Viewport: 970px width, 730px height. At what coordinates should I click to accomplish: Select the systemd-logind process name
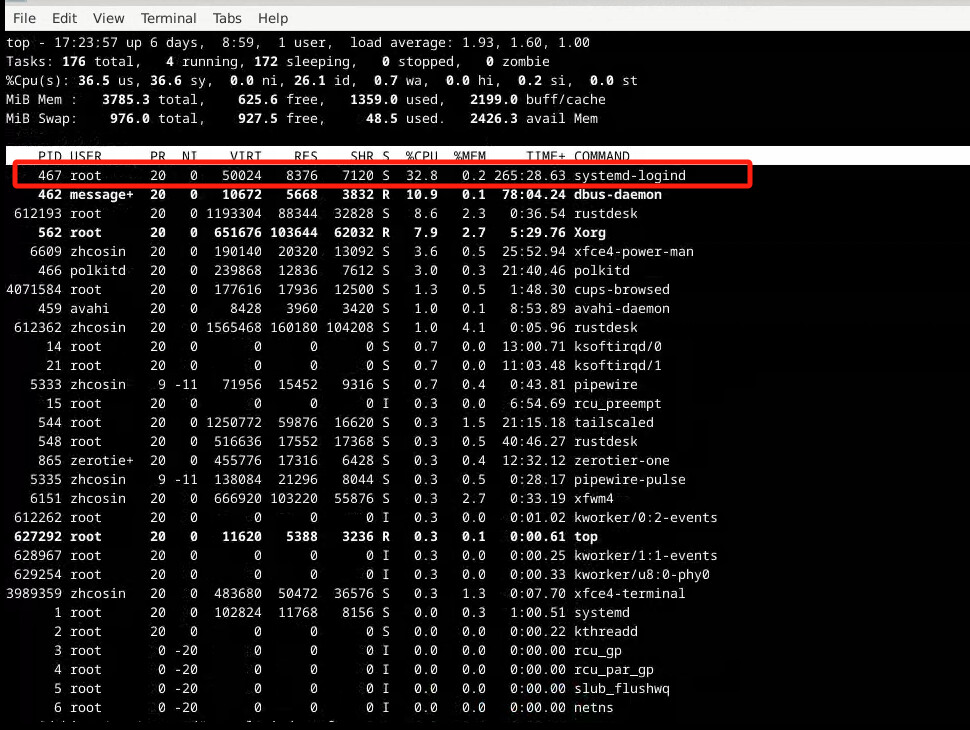tap(630, 176)
